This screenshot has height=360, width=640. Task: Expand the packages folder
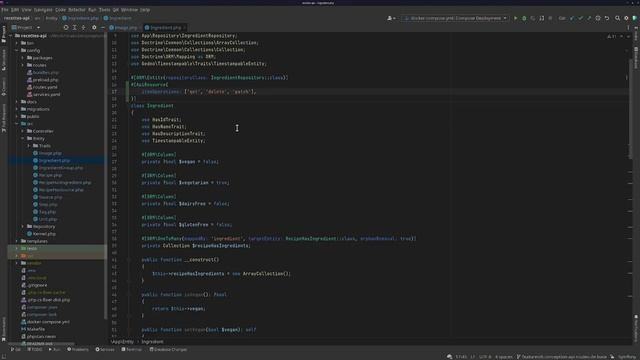(22, 58)
